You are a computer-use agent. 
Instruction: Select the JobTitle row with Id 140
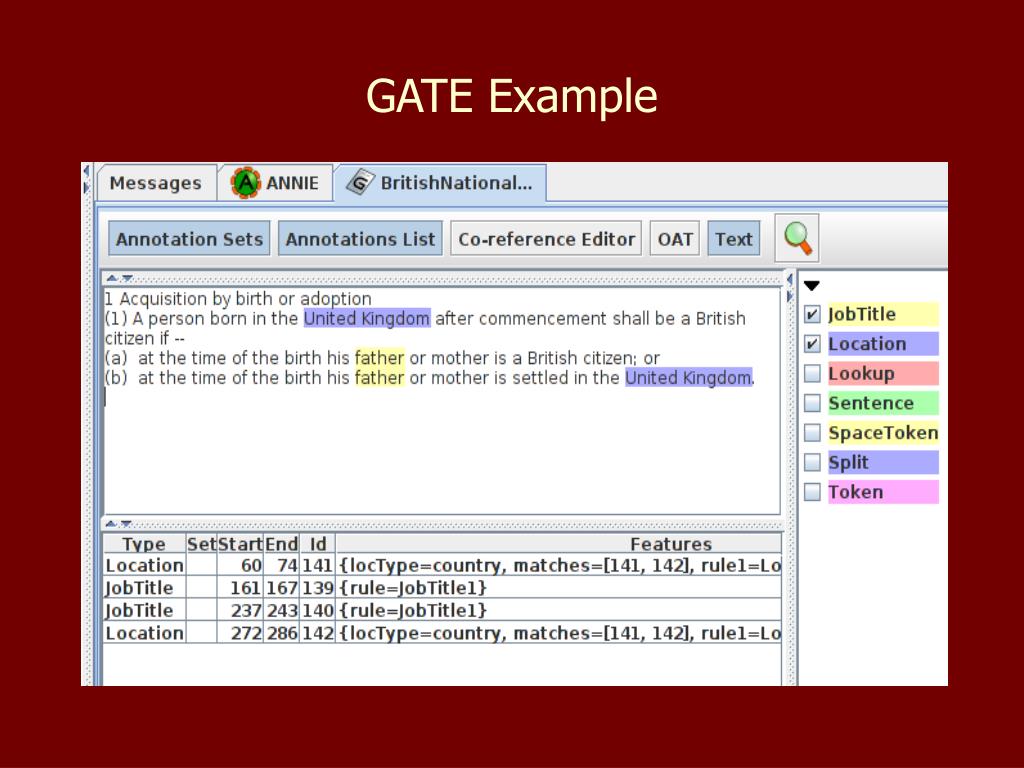442,611
